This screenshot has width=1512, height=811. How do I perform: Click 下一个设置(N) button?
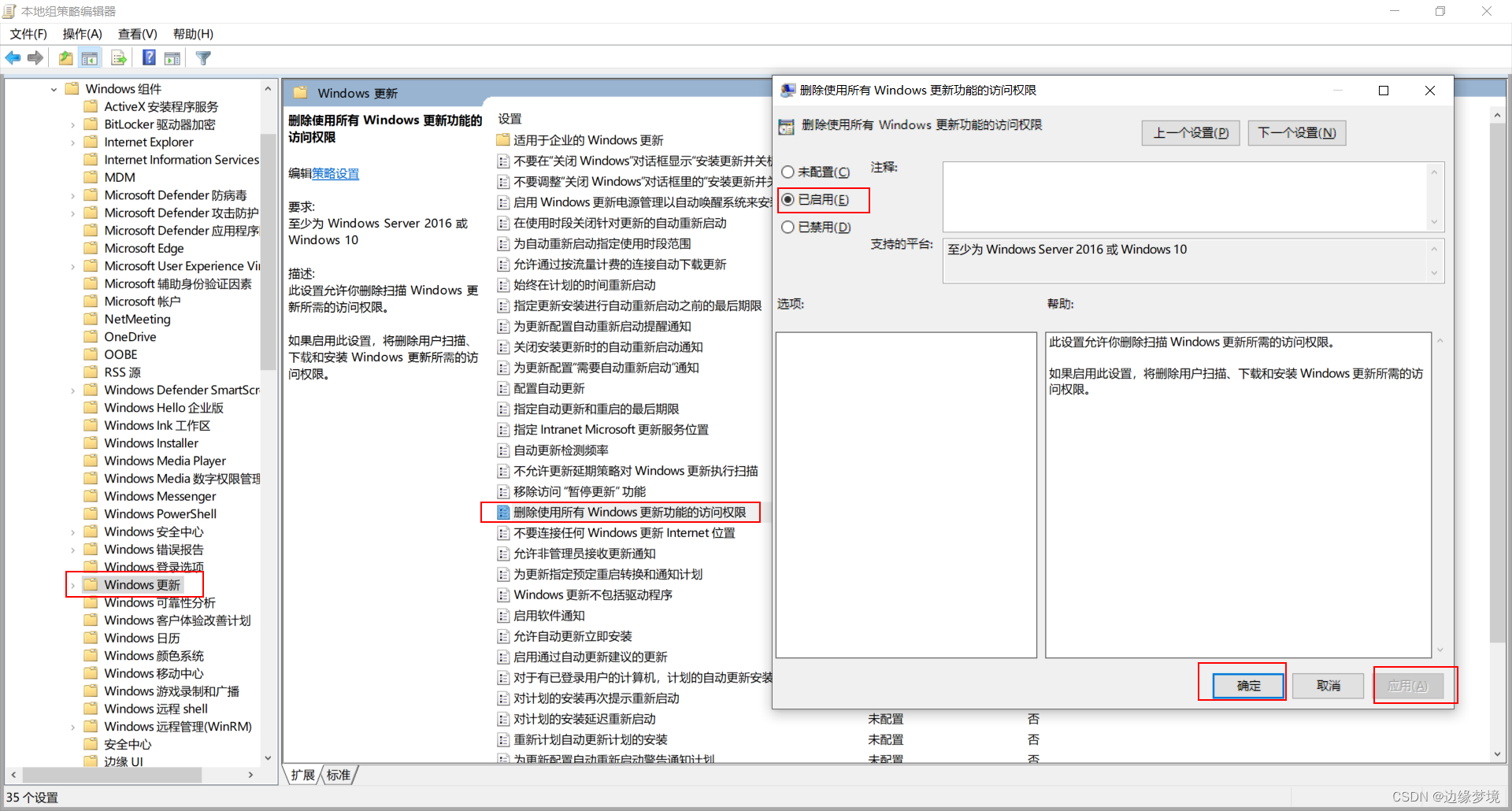[1296, 133]
